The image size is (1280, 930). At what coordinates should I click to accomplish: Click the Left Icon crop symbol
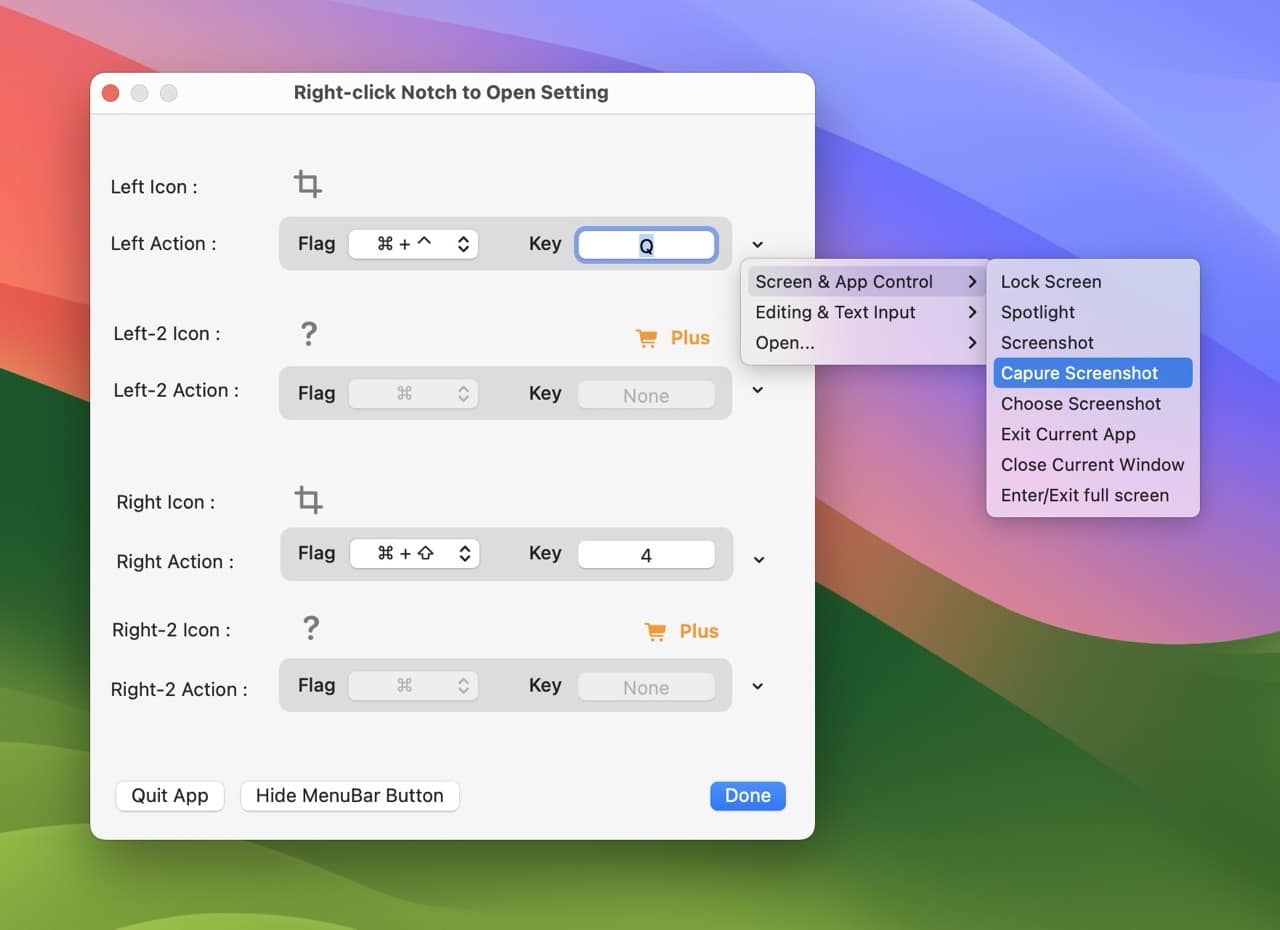308,184
